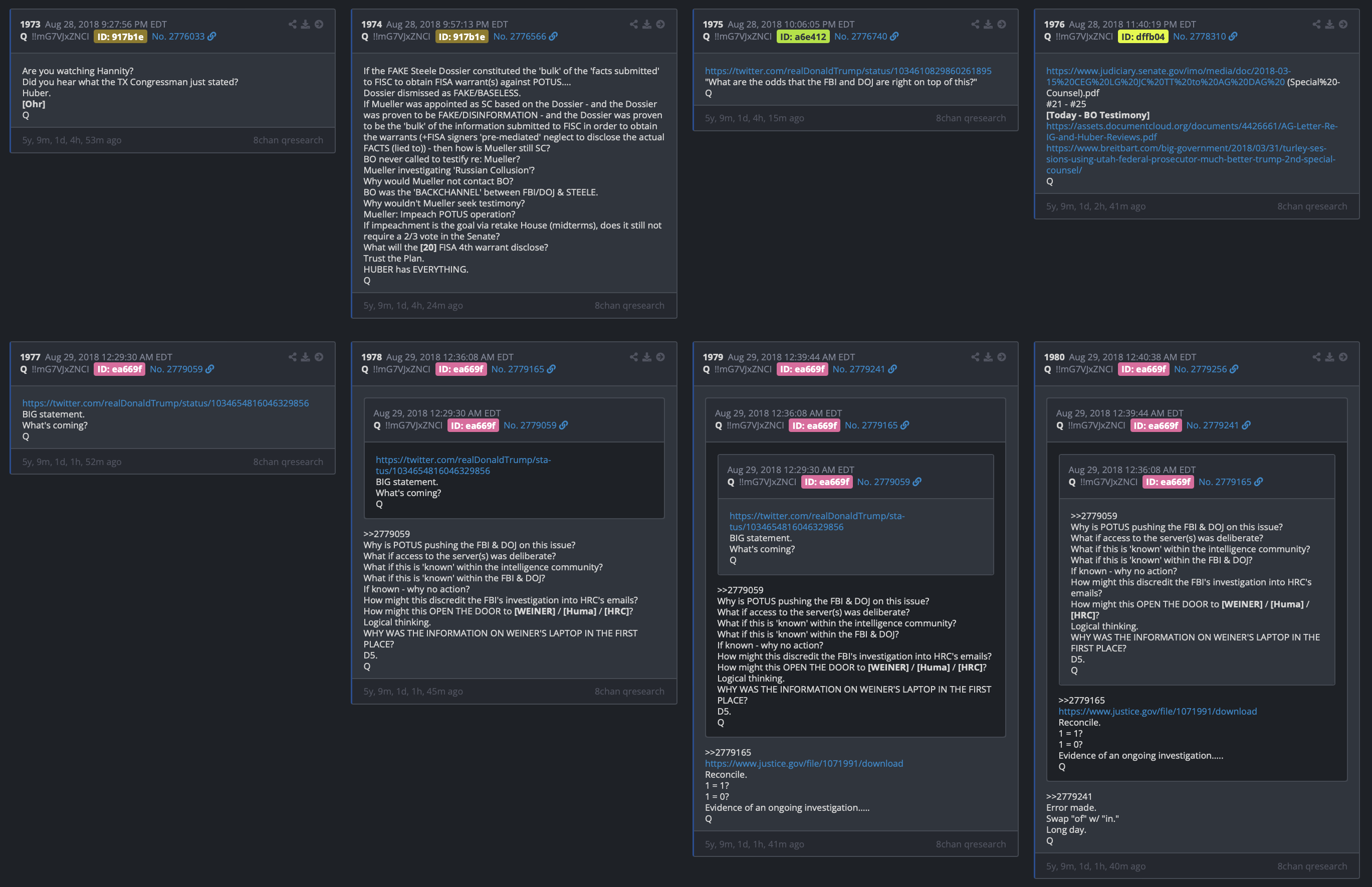
Task: Share post 1978
Action: coord(634,357)
